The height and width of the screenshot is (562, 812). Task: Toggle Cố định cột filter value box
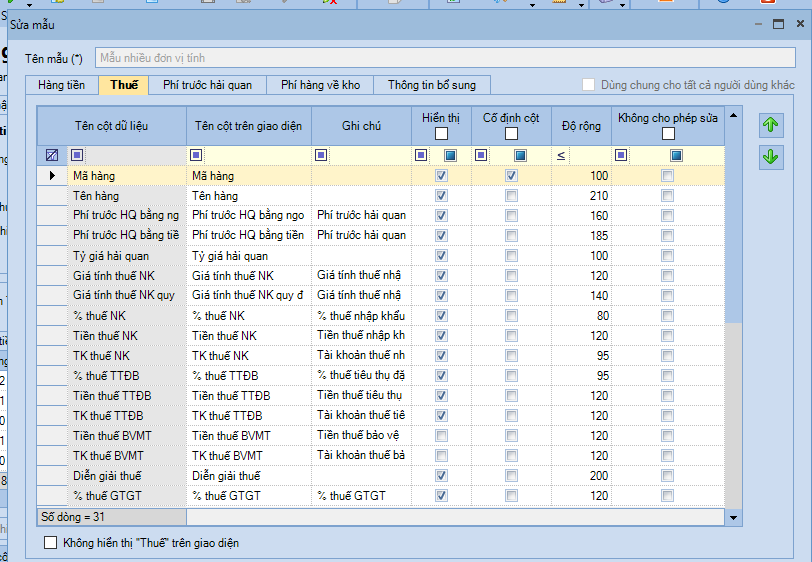pyautogui.click(x=520, y=155)
